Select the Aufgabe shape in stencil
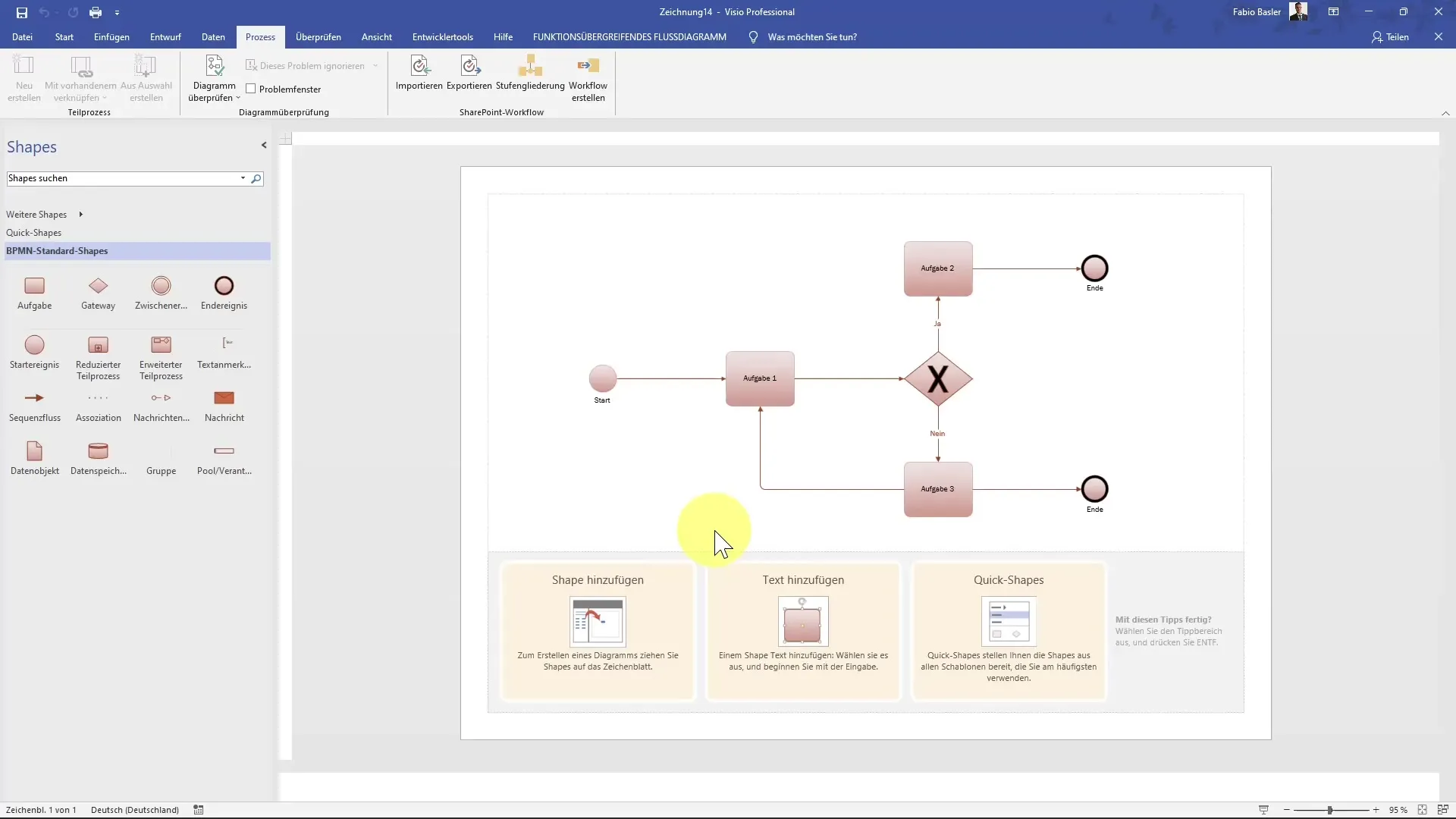 click(35, 292)
